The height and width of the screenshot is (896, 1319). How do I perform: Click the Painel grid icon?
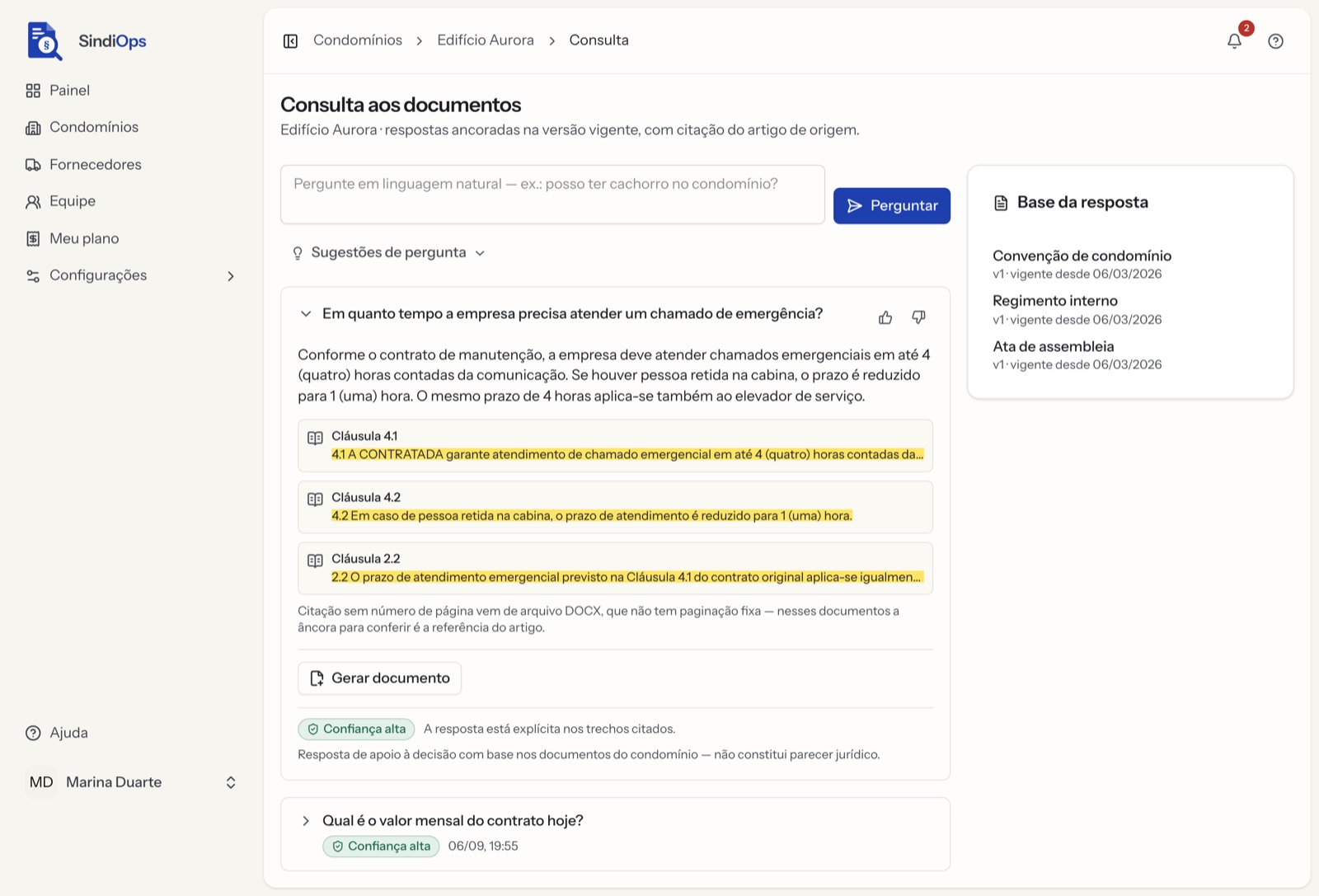point(33,91)
